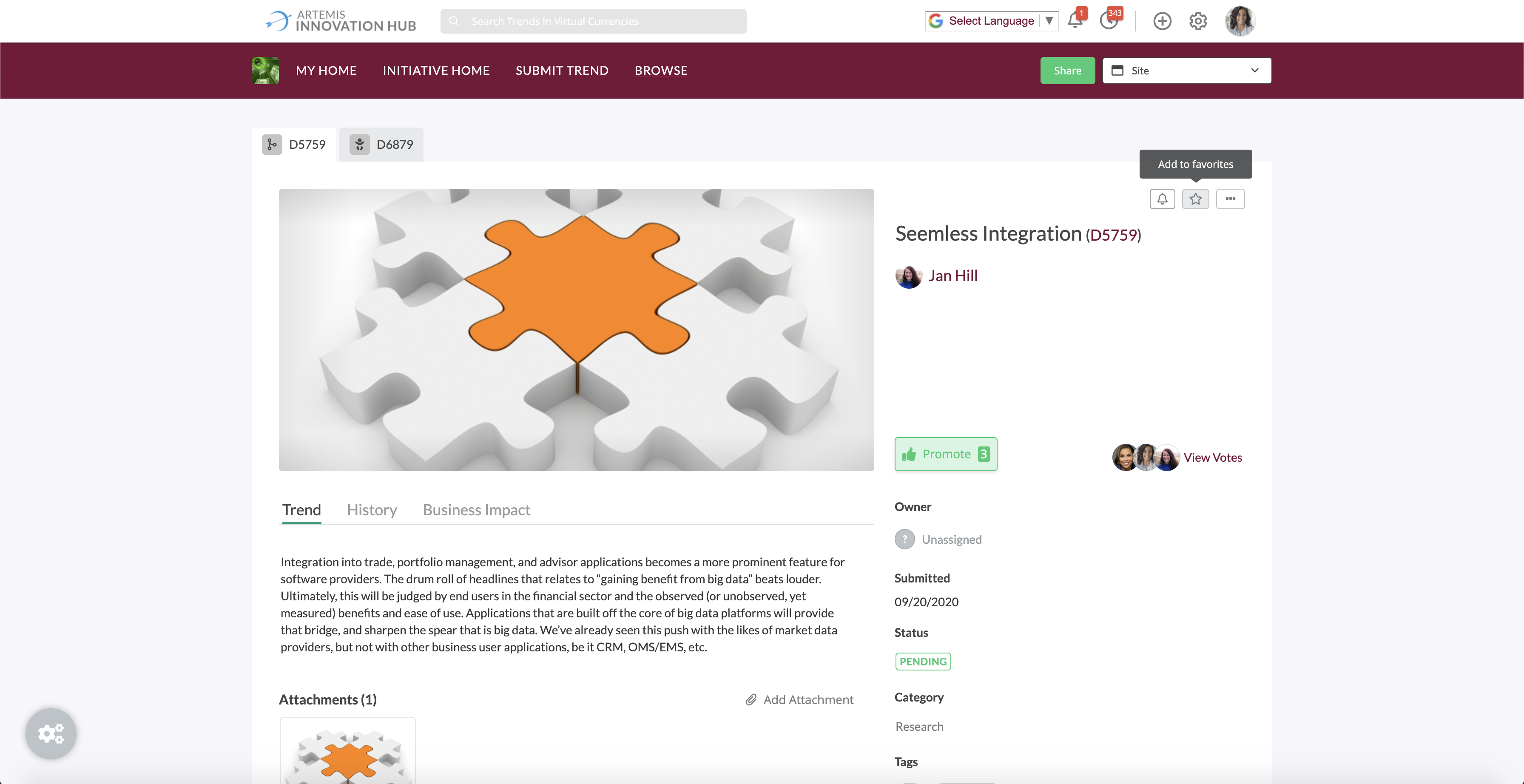Open the floating admin gears button
The image size is (1524, 784).
click(x=51, y=734)
